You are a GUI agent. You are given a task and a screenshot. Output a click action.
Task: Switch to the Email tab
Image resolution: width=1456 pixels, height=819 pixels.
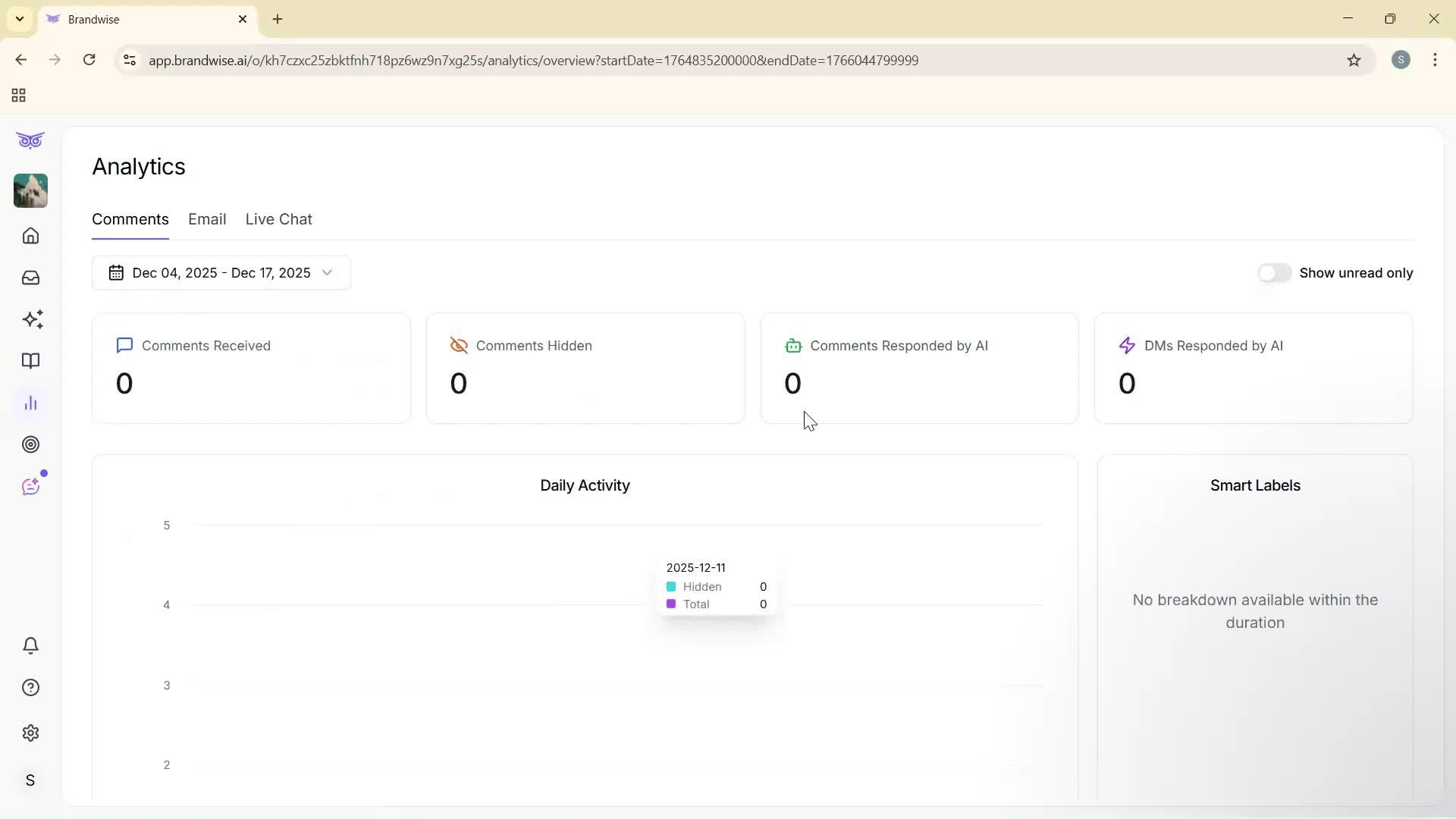click(x=207, y=219)
